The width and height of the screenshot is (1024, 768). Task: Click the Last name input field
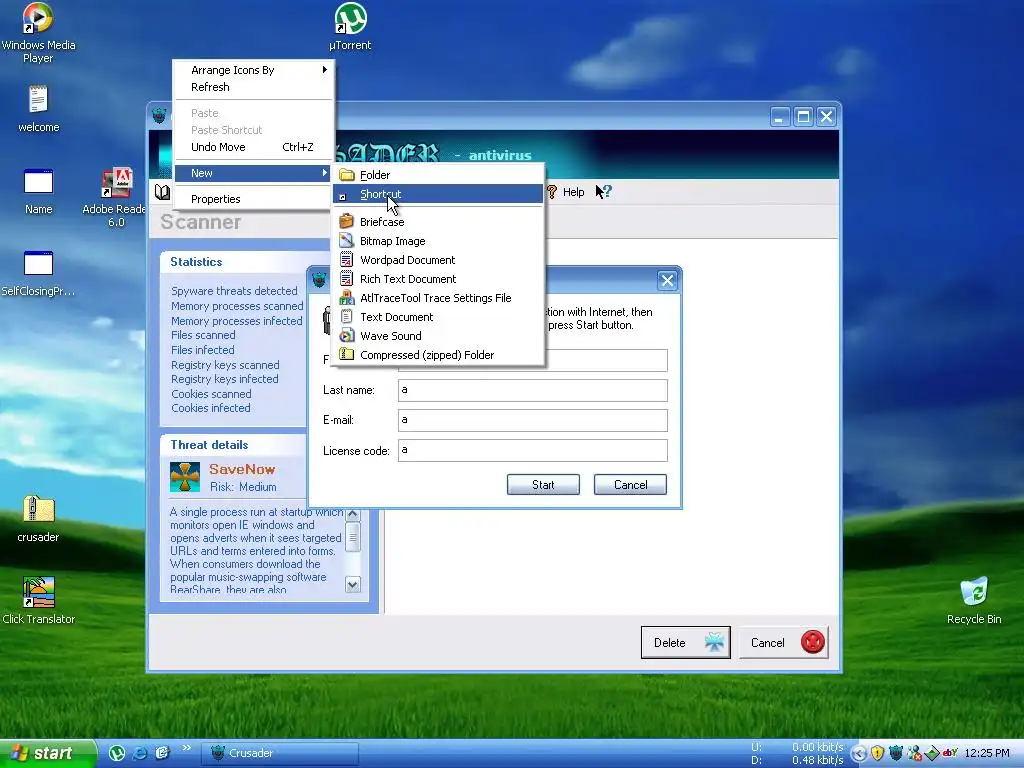[533, 390]
